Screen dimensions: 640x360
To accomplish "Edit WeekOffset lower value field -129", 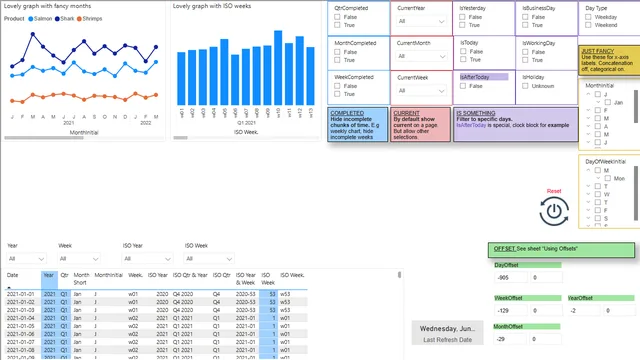I will coord(511,311).
